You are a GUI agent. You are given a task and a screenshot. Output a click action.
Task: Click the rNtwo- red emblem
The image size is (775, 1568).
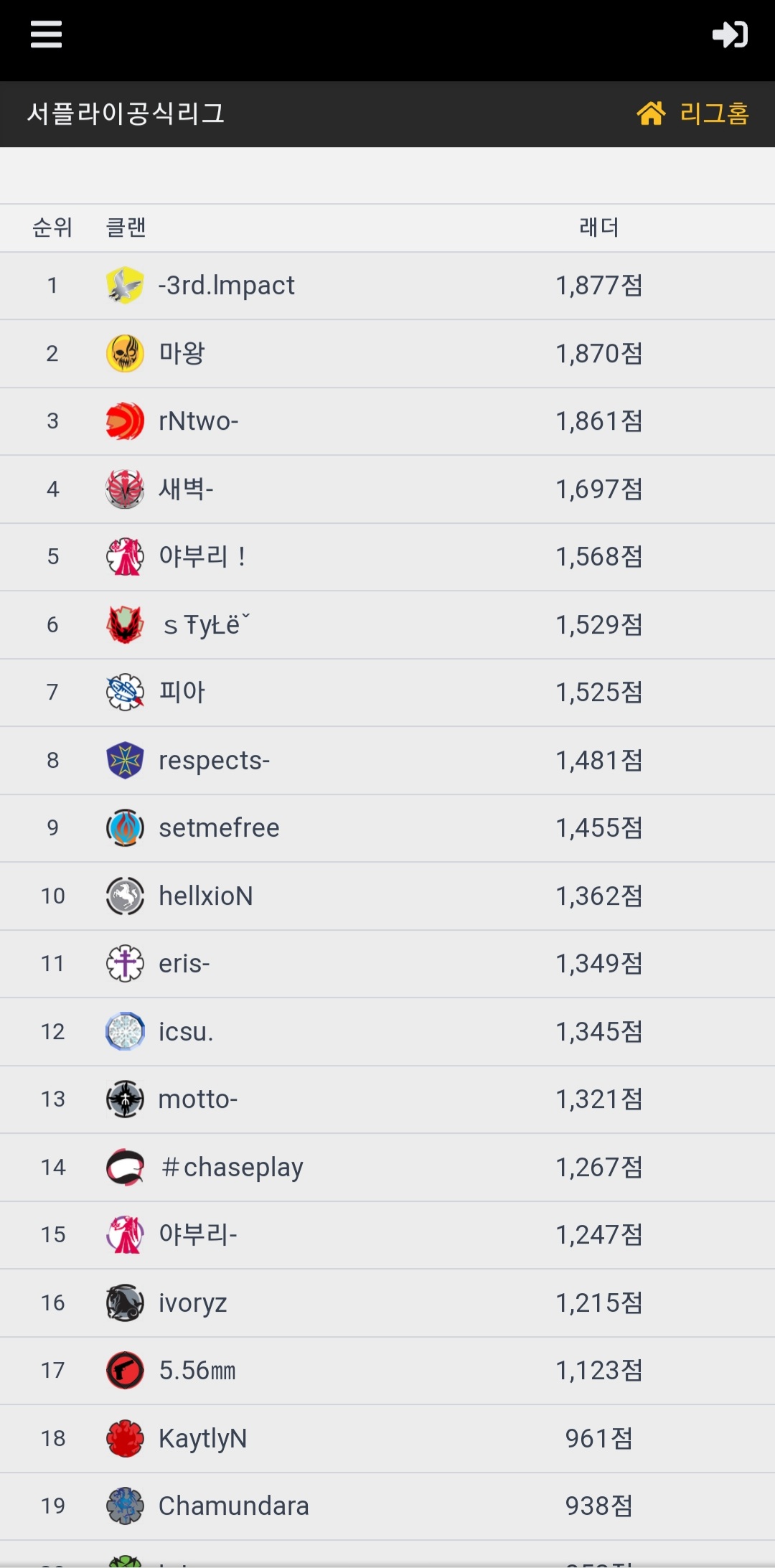click(x=125, y=421)
